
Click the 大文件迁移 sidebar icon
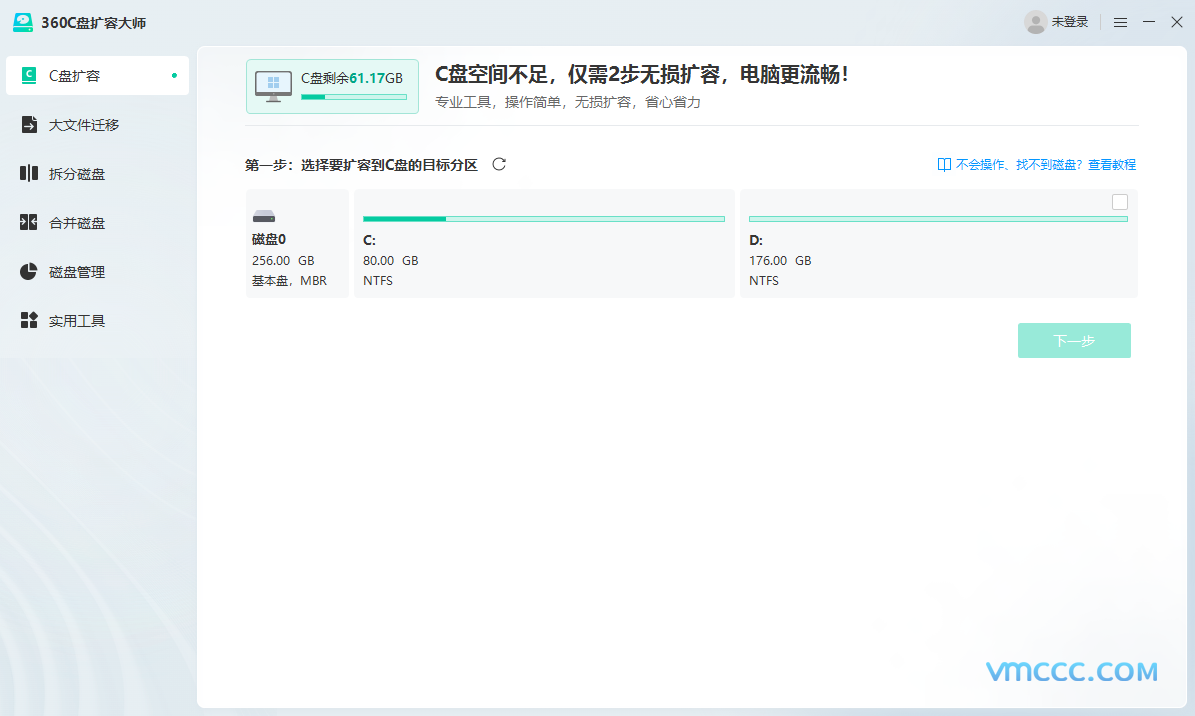pos(29,125)
